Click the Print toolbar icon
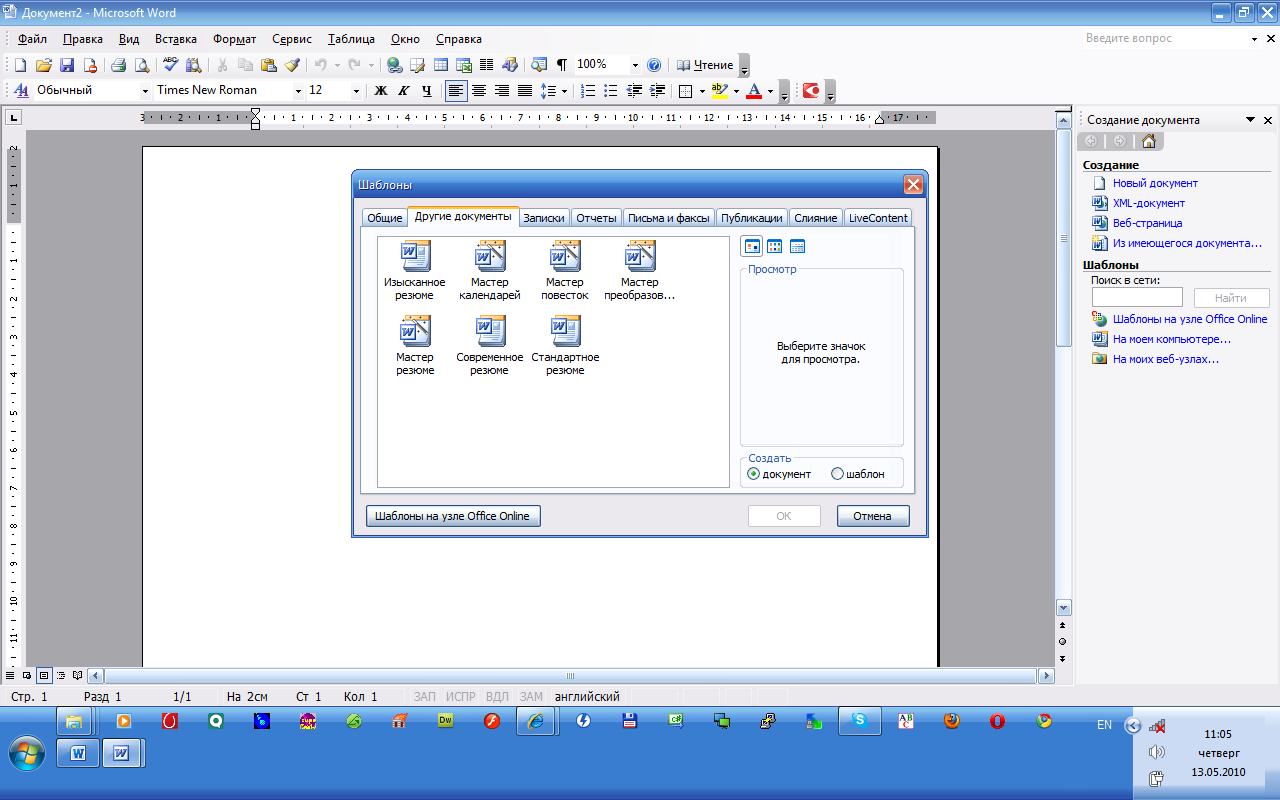 pos(118,65)
